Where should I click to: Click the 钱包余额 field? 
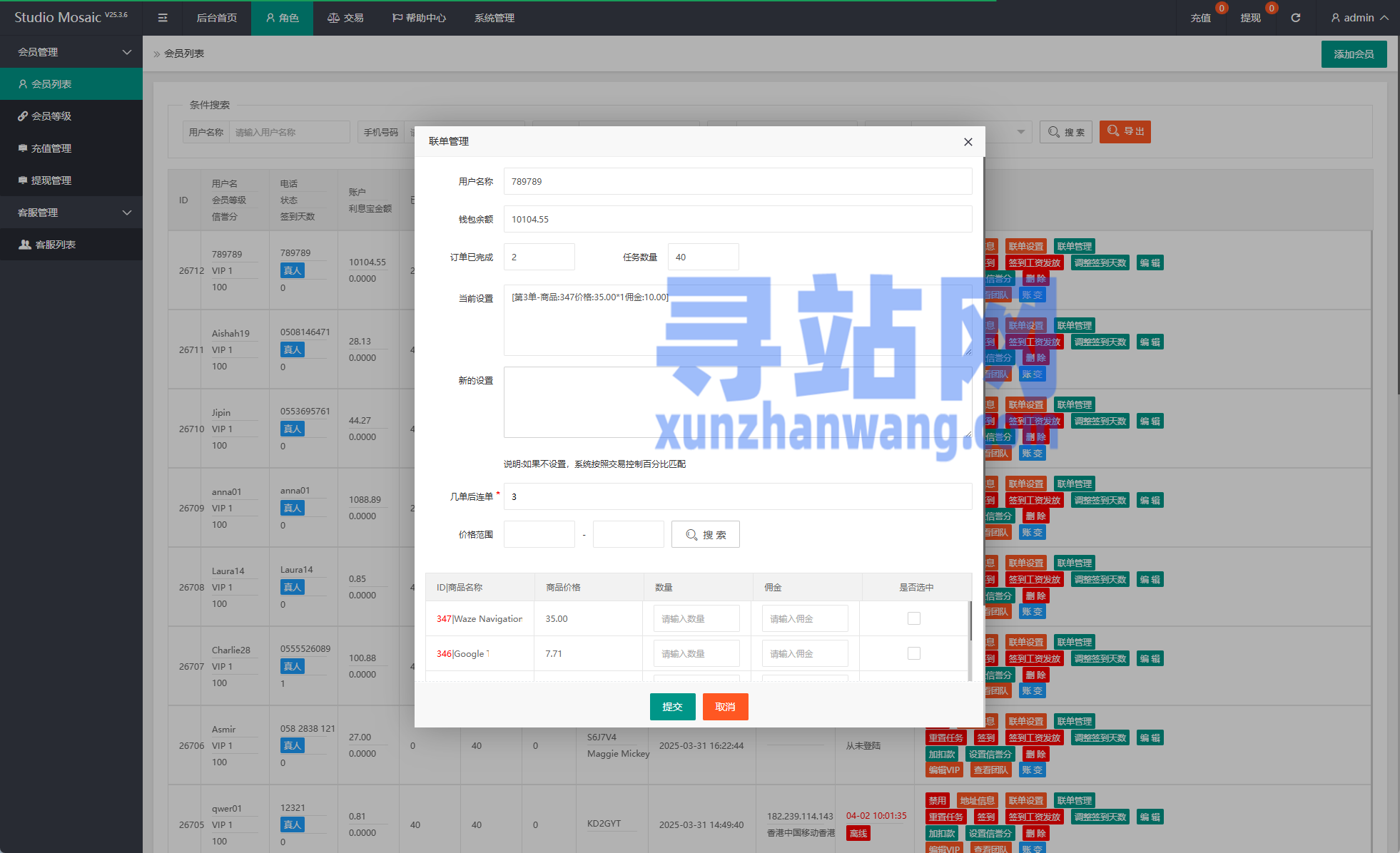pos(738,219)
